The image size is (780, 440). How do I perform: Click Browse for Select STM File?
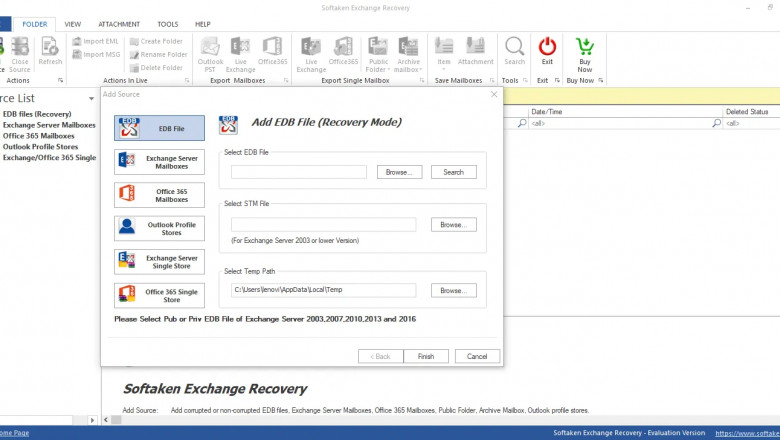pyautogui.click(x=454, y=225)
